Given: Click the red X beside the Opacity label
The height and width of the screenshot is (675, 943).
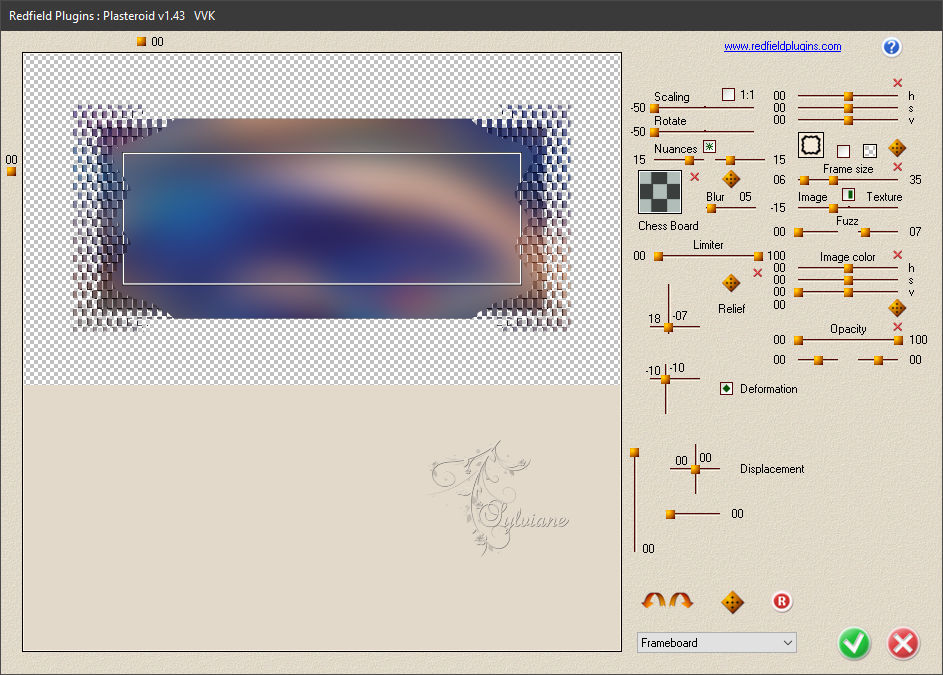Looking at the screenshot, I should [897, 327].
